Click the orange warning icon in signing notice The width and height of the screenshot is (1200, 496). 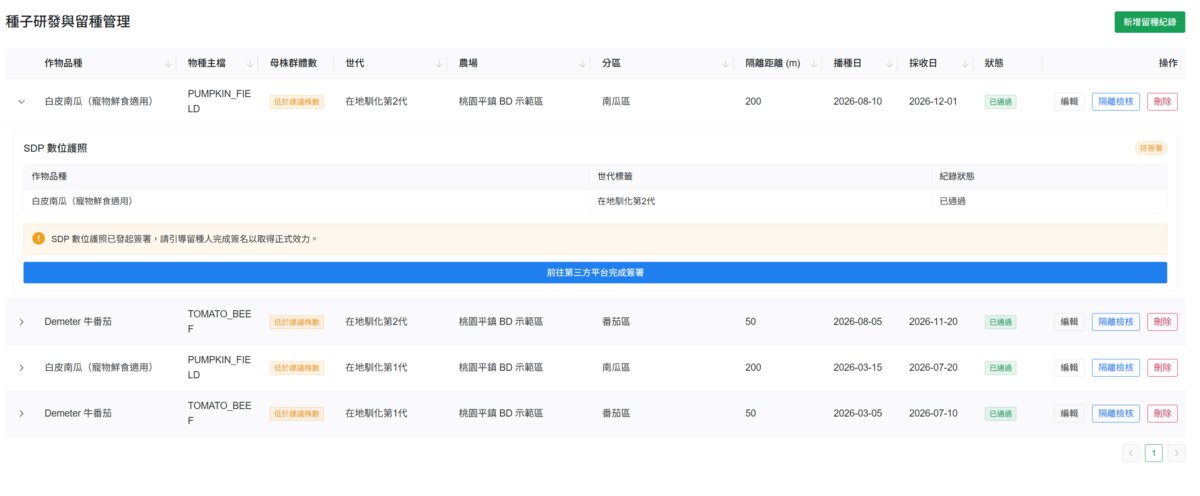coord(39,238)
